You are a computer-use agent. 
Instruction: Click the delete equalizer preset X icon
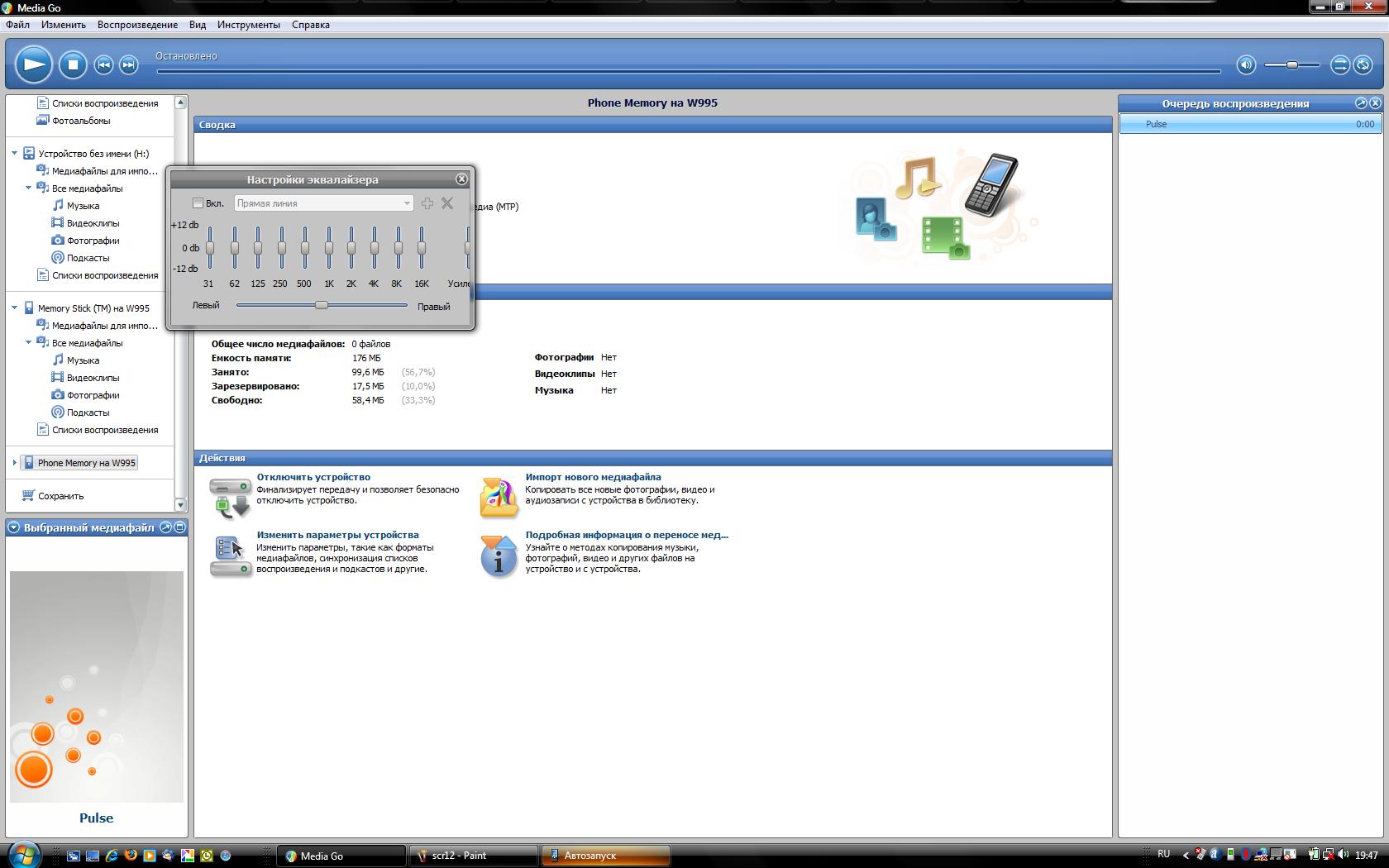(447, 203)
